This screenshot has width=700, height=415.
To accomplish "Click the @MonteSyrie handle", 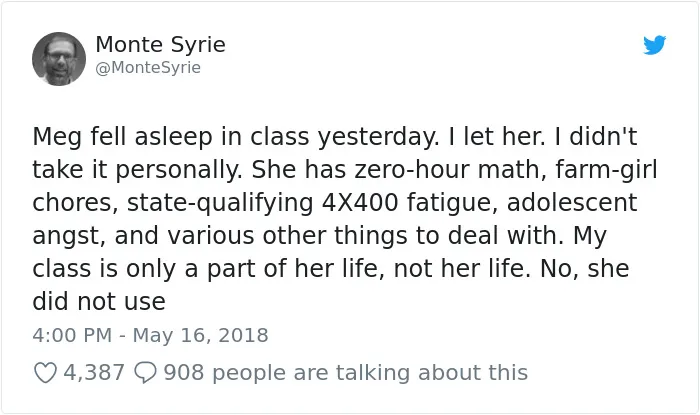I will tap(148, 68).
